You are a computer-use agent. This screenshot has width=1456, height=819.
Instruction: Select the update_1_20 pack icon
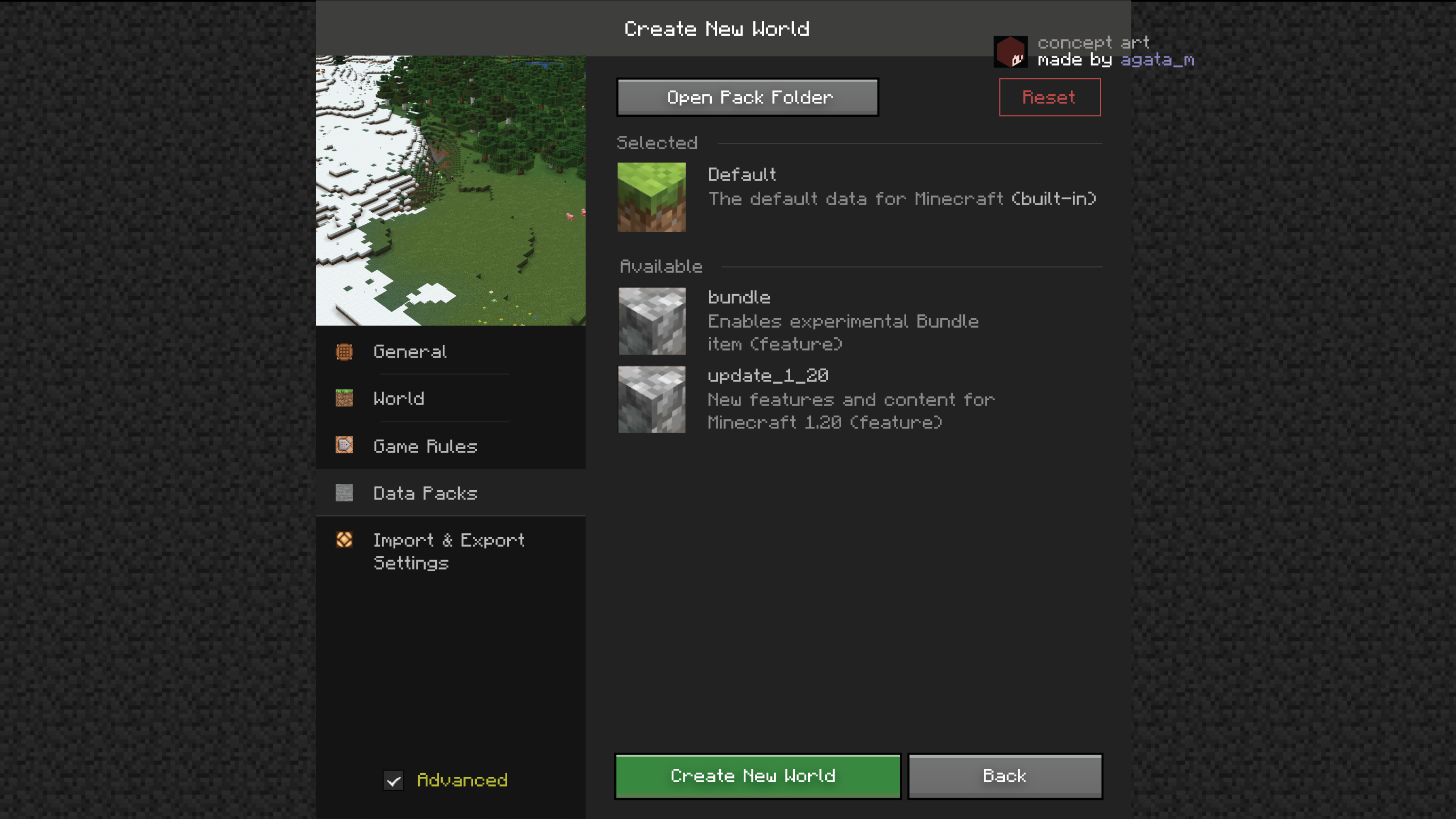[x=652, y=400]
